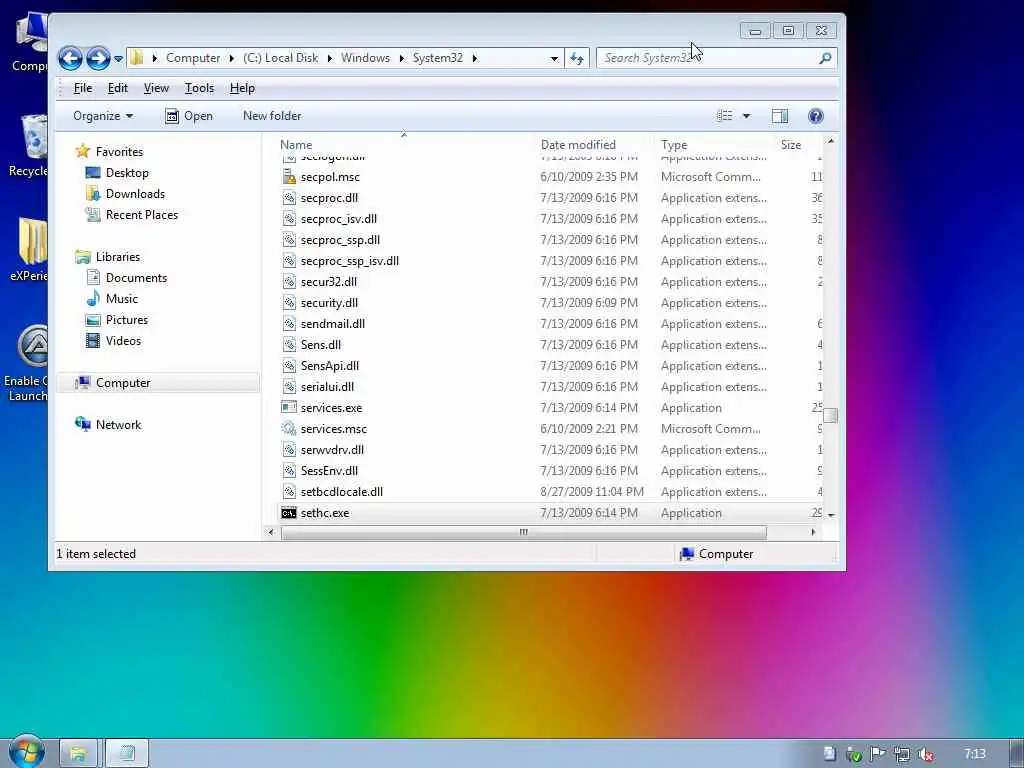Select Libraries in navigation pane

pyautogui.click(x=118, y=257)
